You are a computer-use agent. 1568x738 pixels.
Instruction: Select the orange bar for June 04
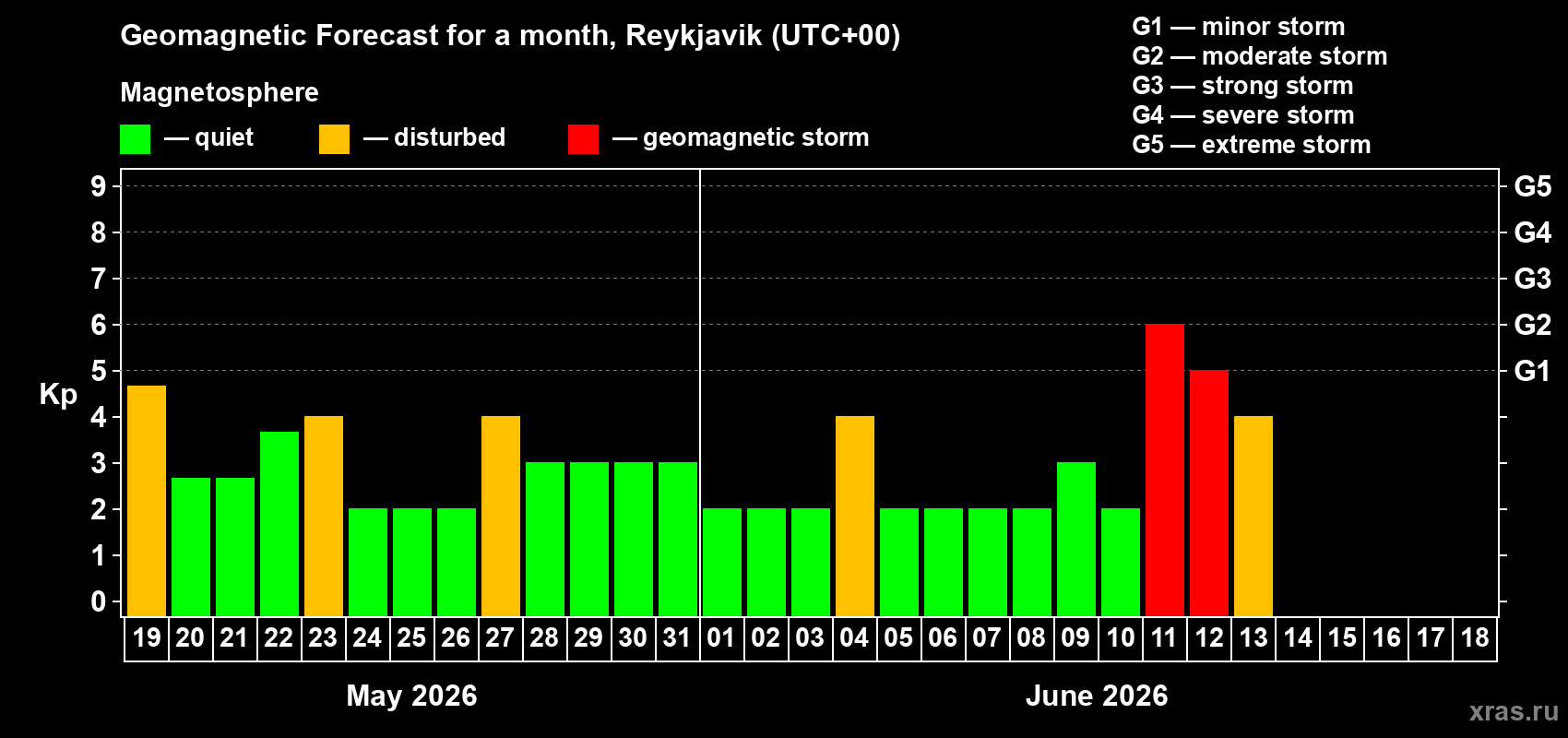[x=855, y=517]
